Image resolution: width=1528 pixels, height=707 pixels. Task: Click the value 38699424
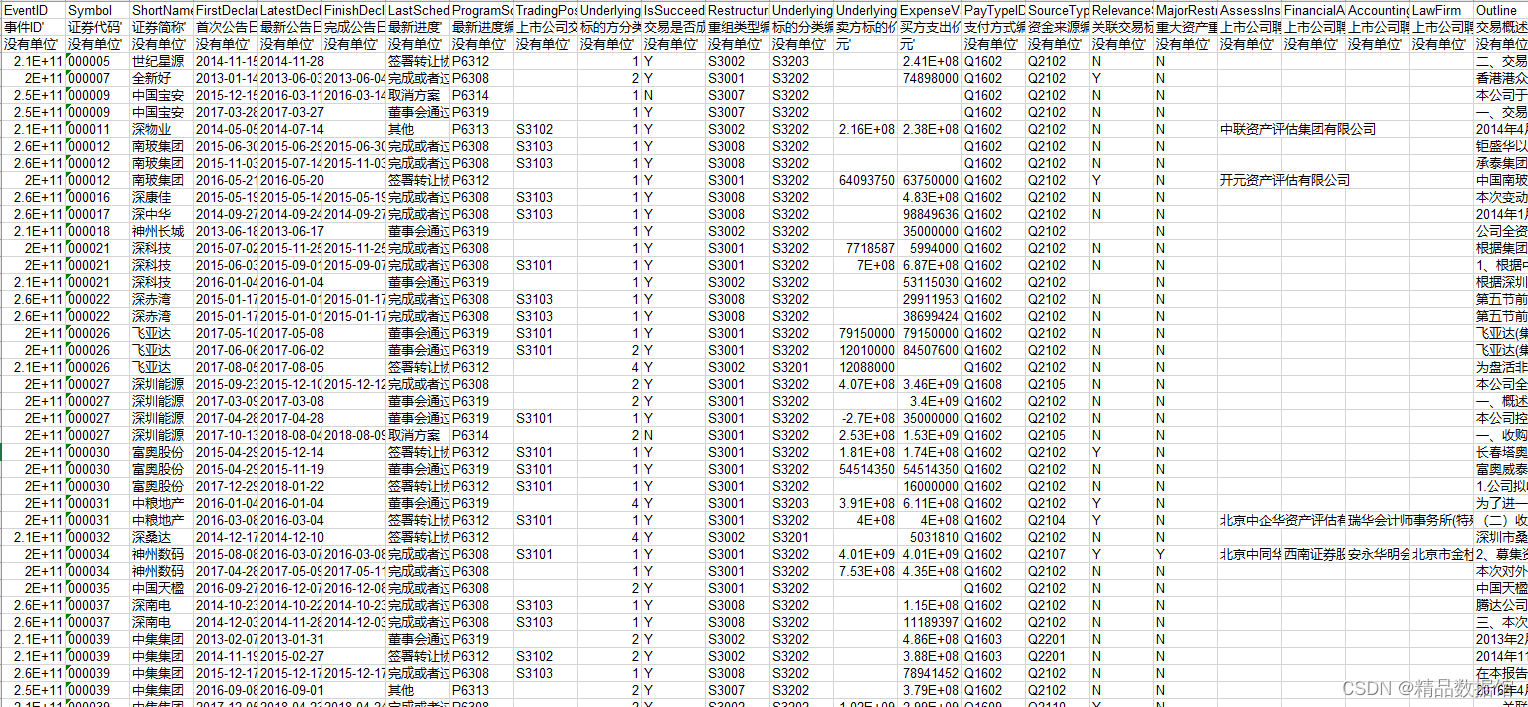pos(929,316)
